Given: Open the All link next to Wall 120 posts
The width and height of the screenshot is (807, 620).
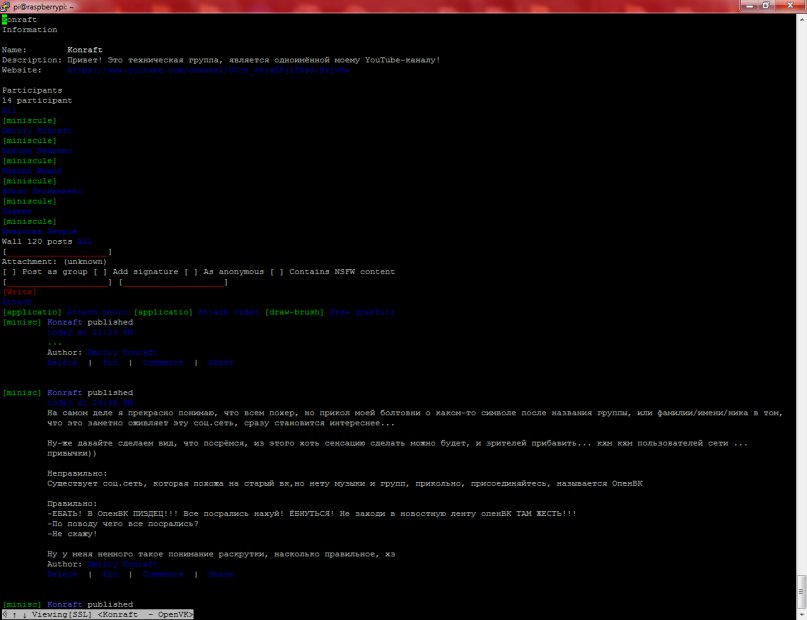Looking at the screenshot, I should [x=84, y=241].
